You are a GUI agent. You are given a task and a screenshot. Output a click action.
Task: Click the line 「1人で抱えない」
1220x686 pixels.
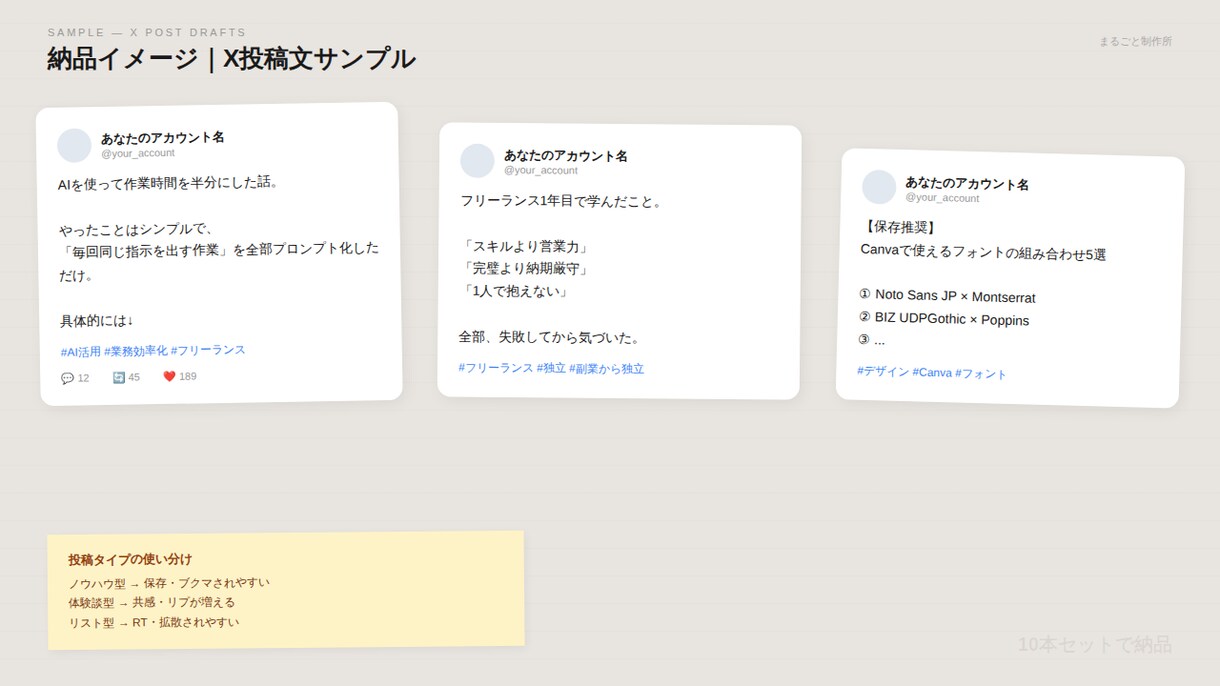click(514, 291)
